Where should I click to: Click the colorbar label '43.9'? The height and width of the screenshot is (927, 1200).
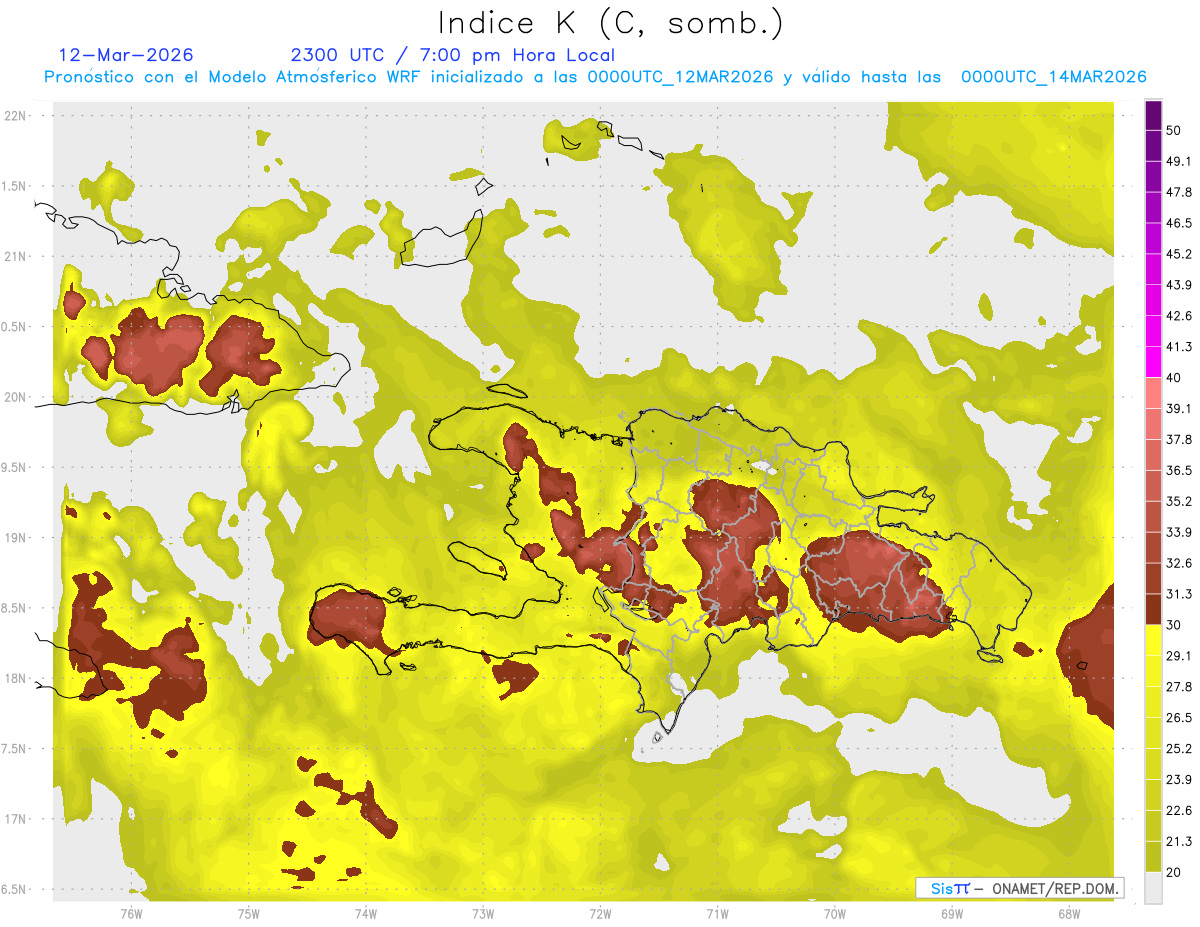coord(1179,285)
